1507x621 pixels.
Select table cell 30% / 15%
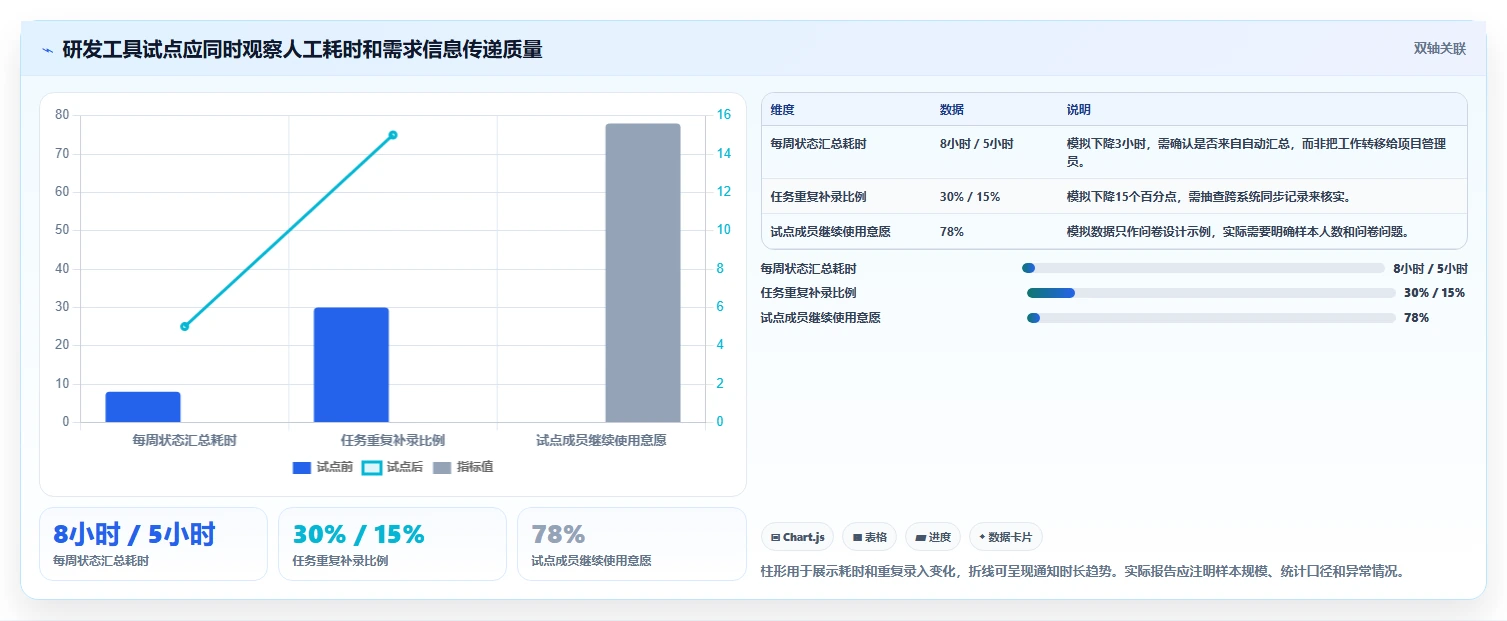point(970,197)
